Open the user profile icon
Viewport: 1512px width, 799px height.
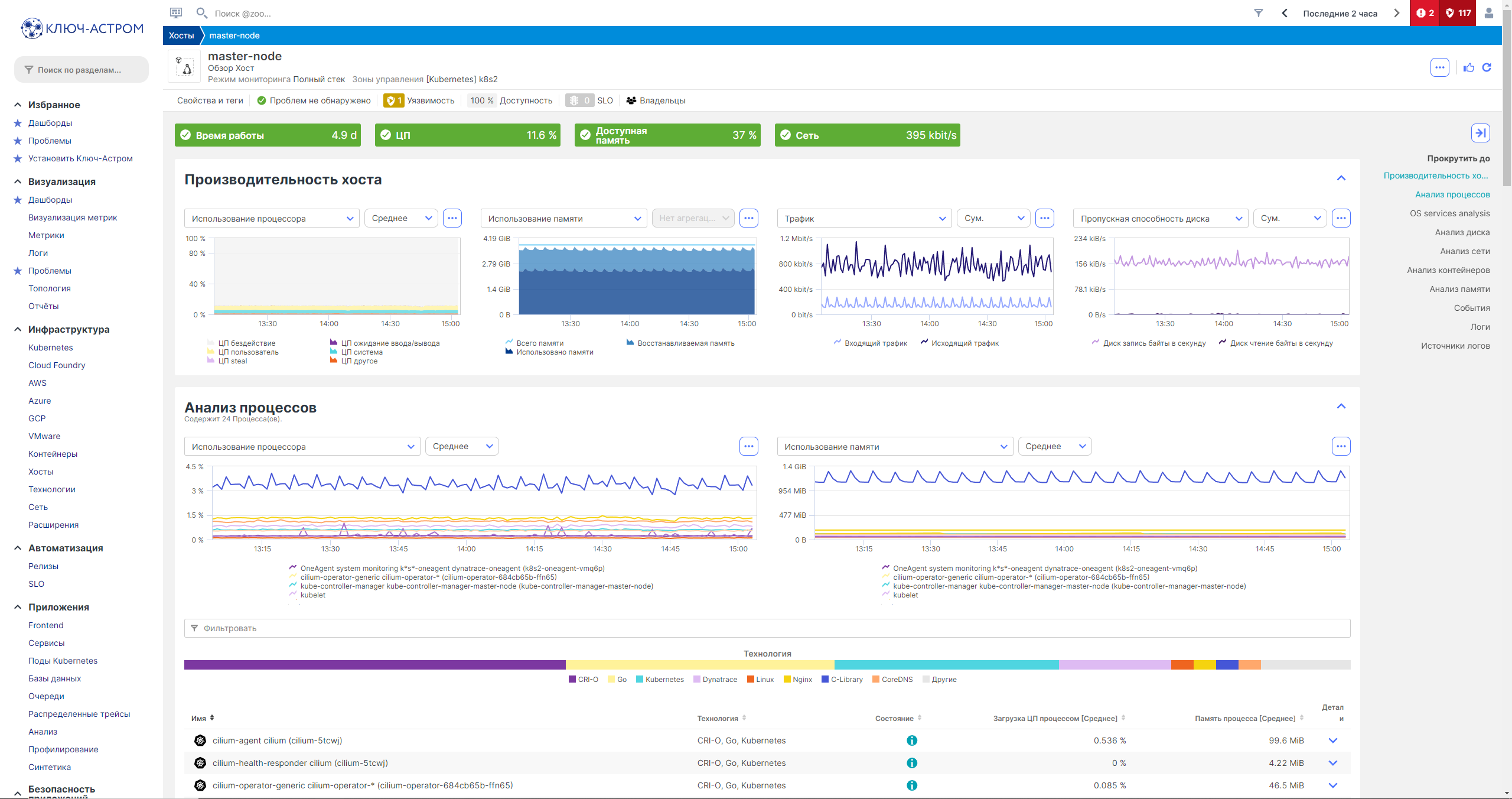pos(1489,13)
